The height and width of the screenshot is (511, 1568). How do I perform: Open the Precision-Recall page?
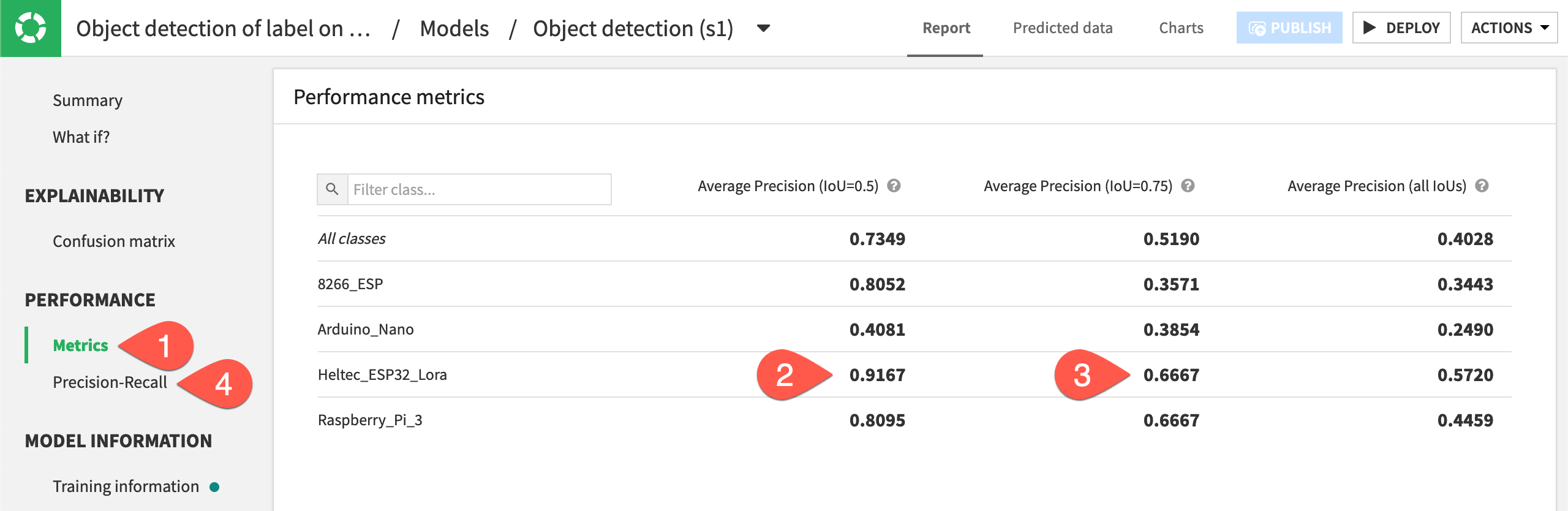110,382
